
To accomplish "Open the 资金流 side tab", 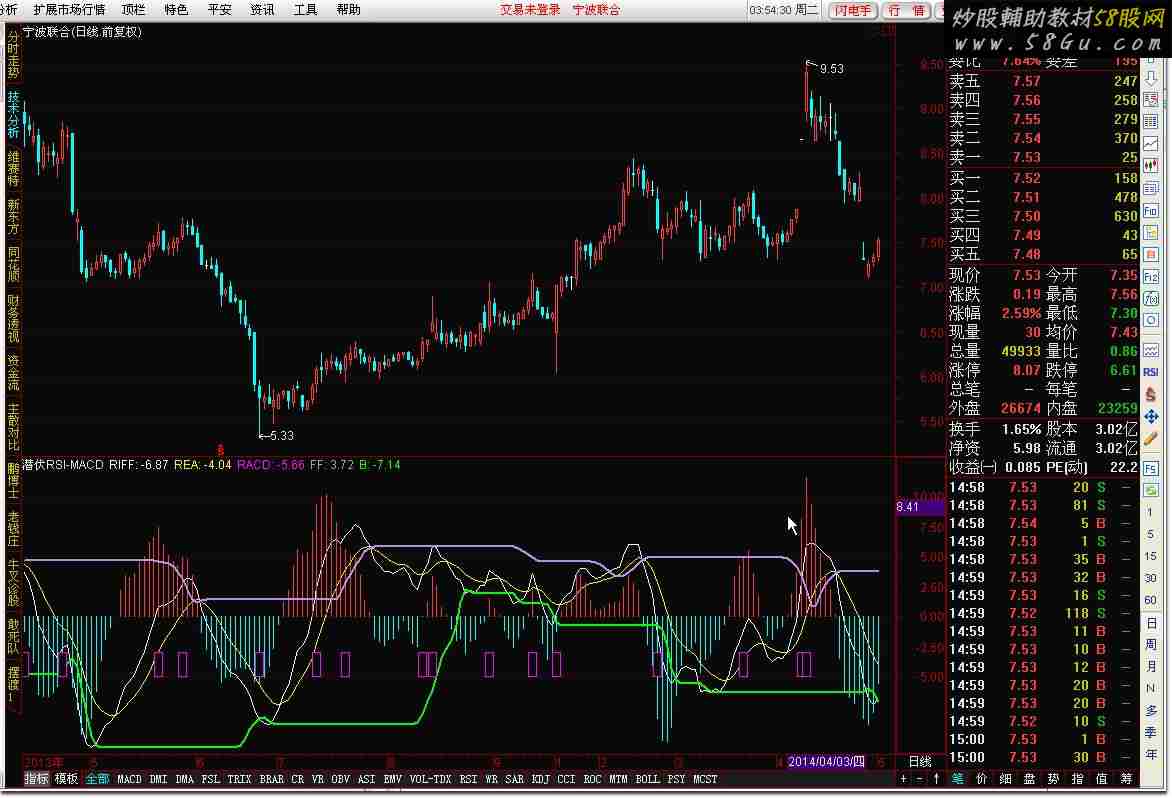I will (13, 371).
